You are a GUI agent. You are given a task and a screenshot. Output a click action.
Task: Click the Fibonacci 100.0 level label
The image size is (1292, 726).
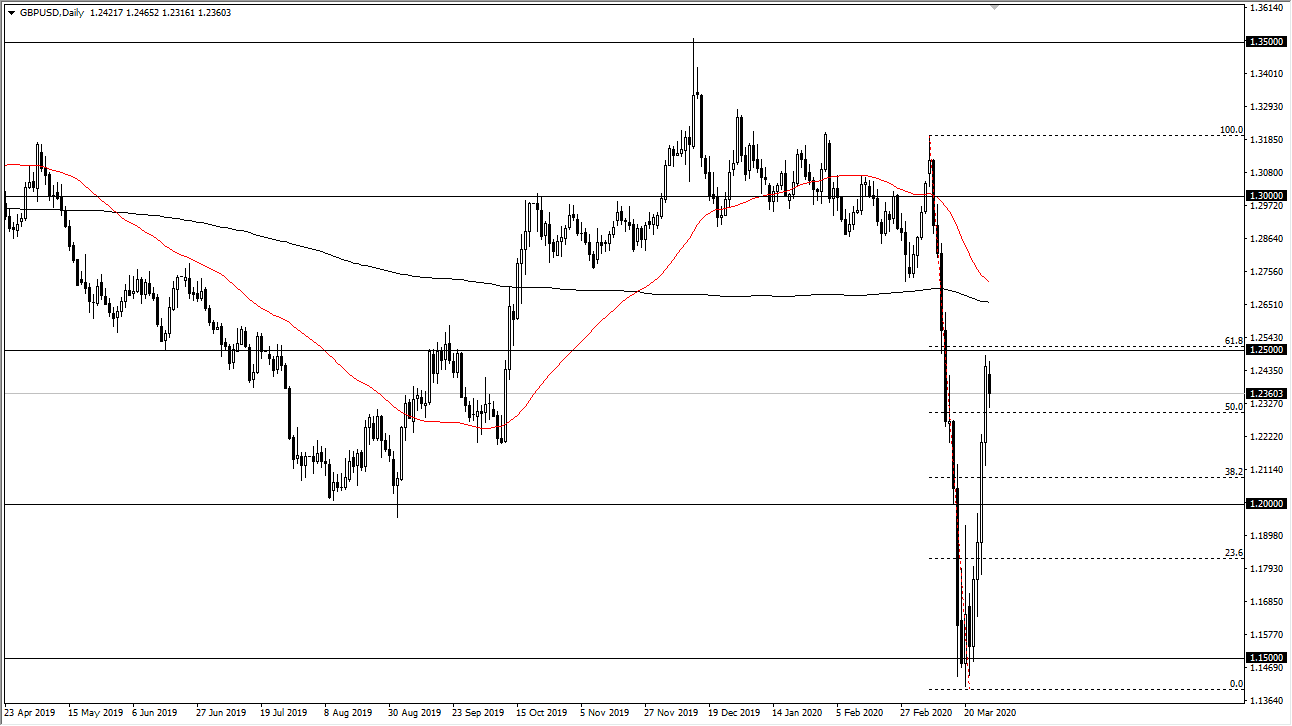[x=1230, y=130]
